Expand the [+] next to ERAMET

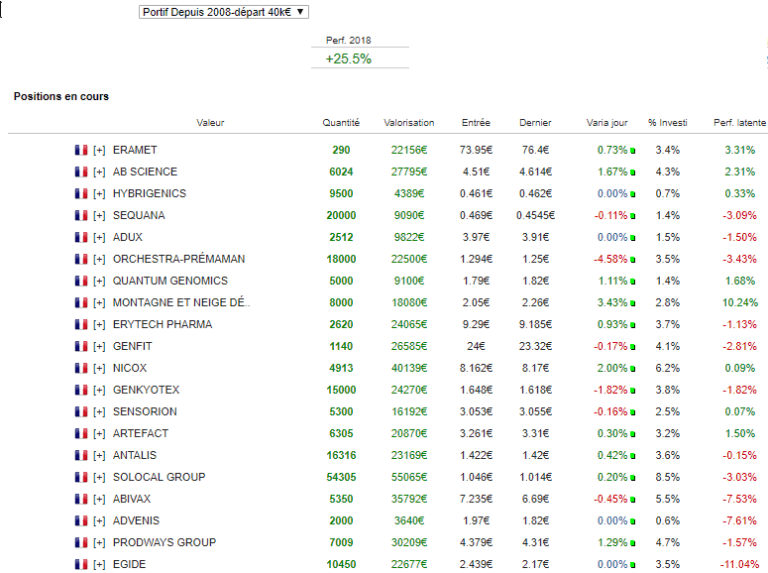[99, 150]
